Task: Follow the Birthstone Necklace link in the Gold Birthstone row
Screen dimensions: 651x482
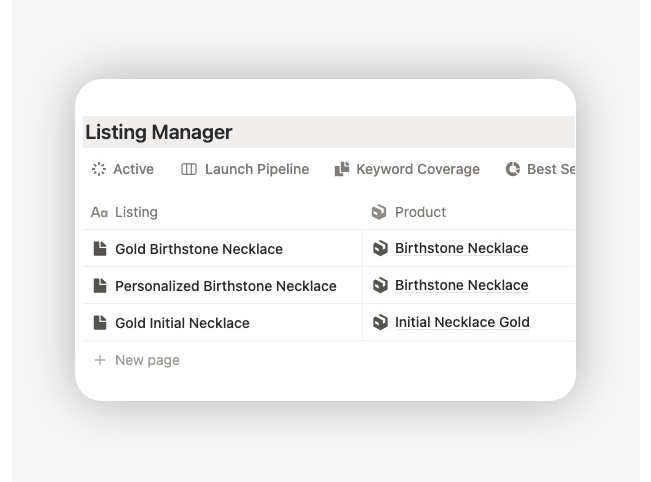Action: pos(462,248)
